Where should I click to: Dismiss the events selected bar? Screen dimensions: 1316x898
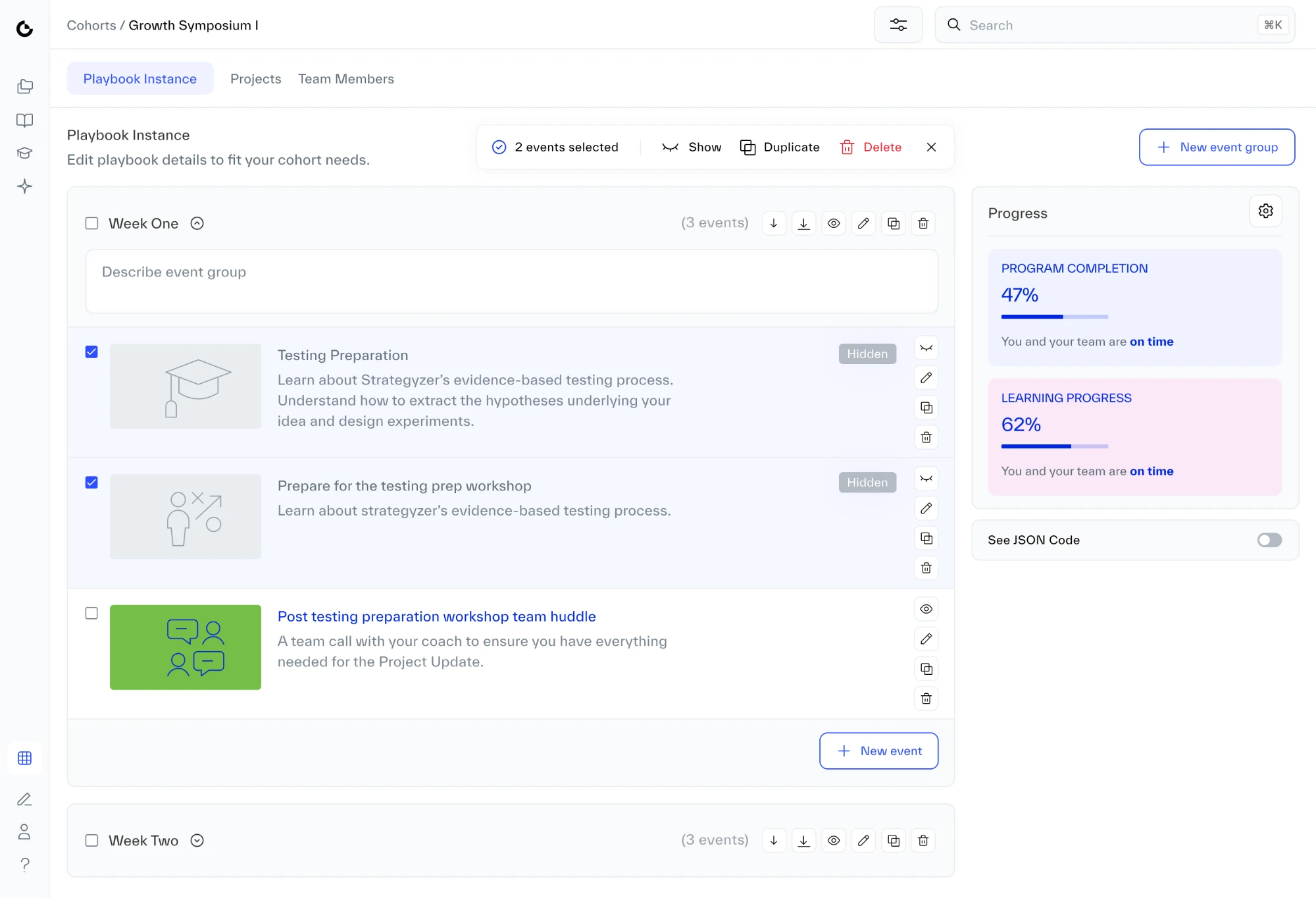(x=931, y=147)
